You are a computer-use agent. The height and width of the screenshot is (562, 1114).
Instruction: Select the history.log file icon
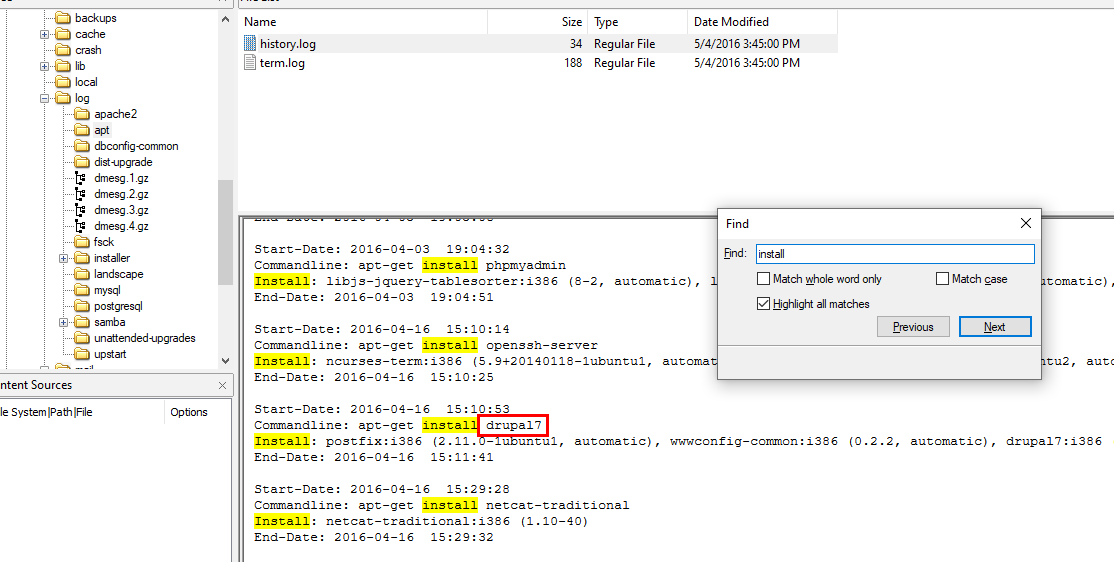click(x=249, y=43)
